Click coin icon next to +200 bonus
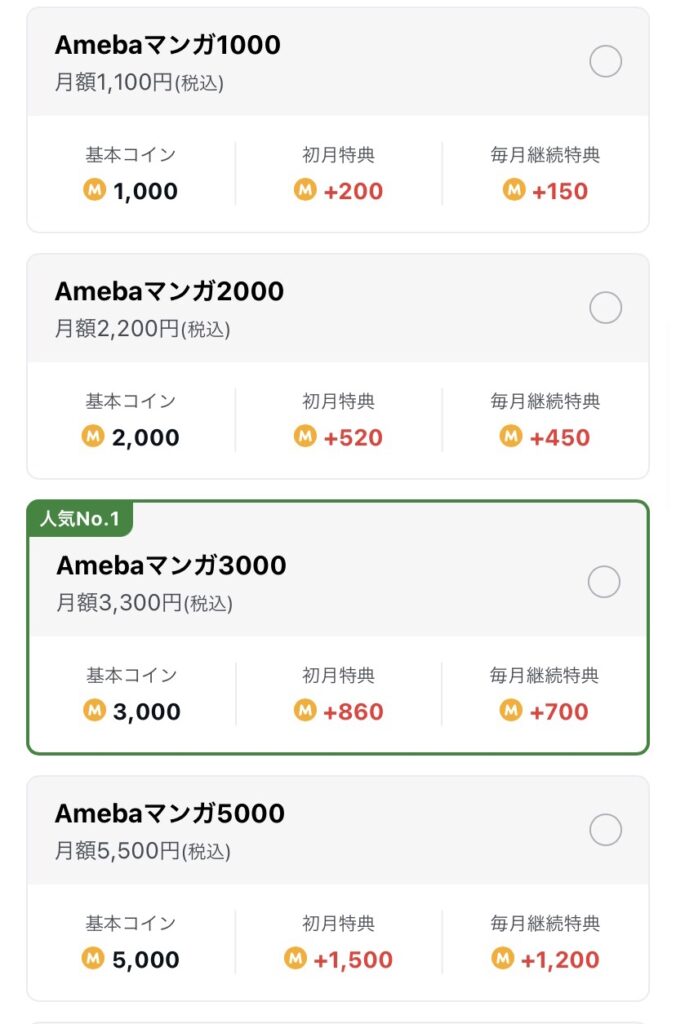676x1024 pixels. tap(305, 190)
